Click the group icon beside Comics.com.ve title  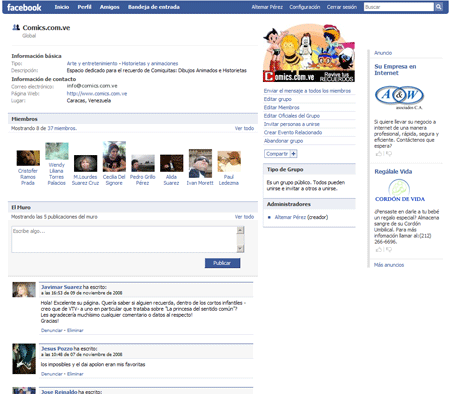tap(16, 27)
